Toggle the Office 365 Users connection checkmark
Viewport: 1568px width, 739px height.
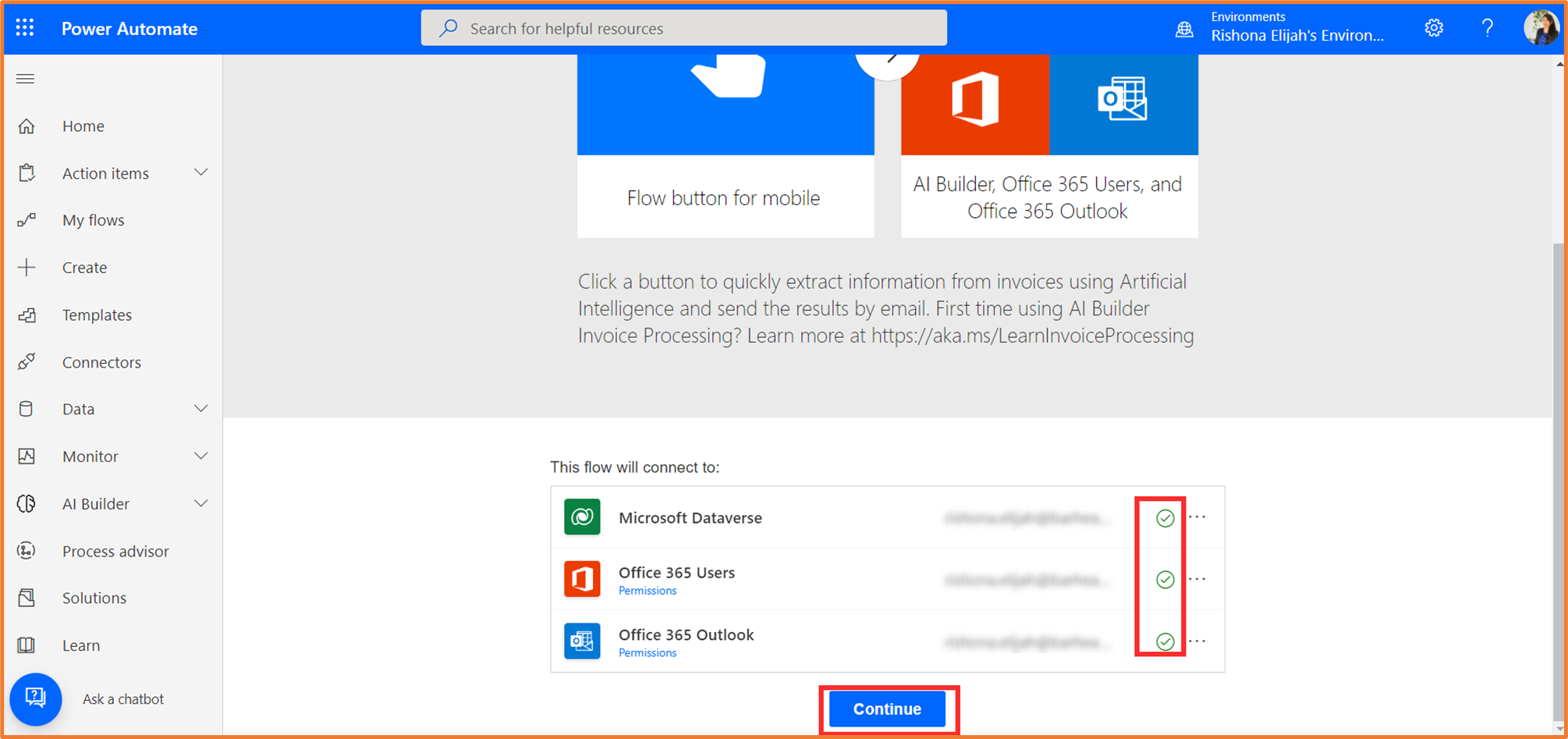click(x=1163, y=580)
